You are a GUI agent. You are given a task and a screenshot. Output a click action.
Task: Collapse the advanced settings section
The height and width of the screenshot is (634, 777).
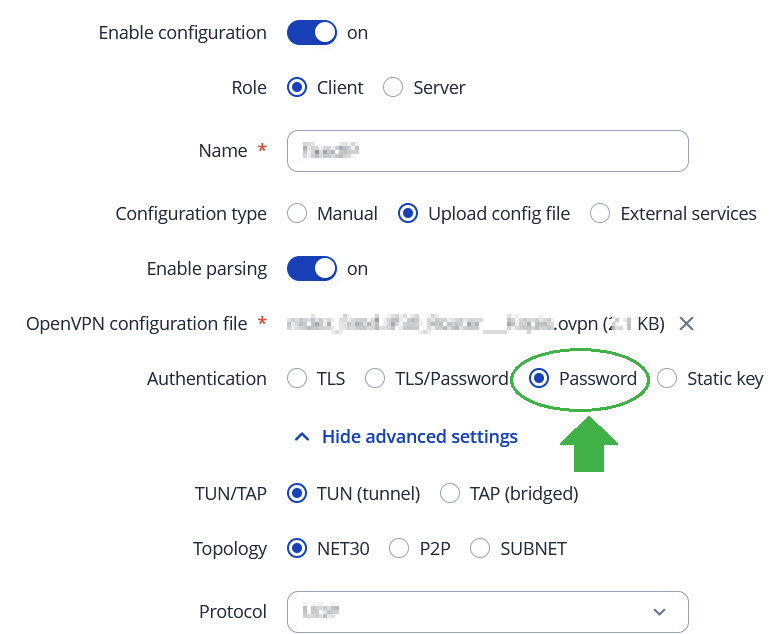(419, 437)
